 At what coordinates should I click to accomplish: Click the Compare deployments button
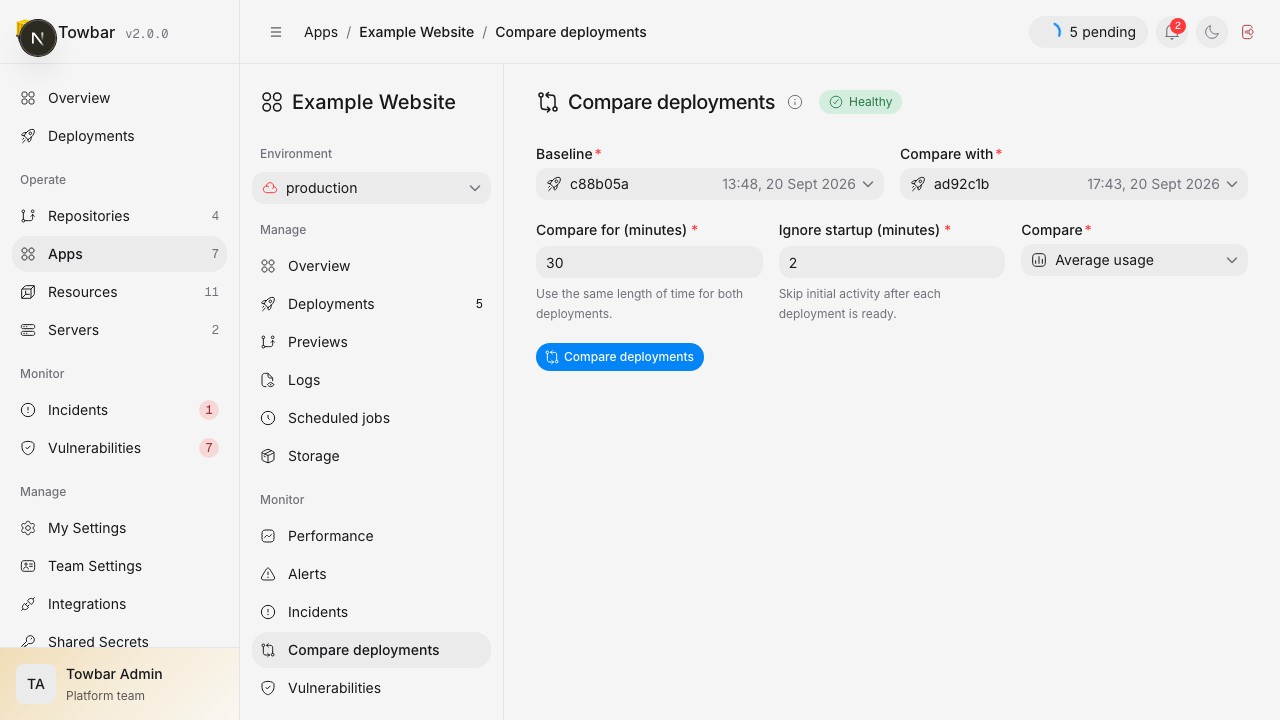pos(620,357)
